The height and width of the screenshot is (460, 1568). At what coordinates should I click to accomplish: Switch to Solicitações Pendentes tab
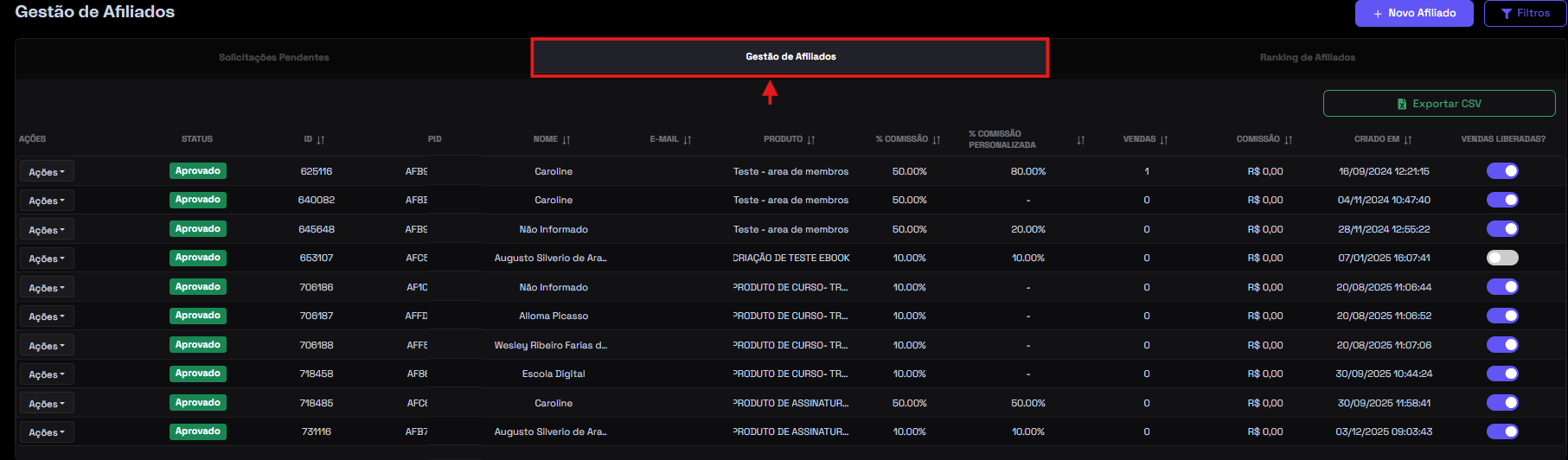(273, 57)
